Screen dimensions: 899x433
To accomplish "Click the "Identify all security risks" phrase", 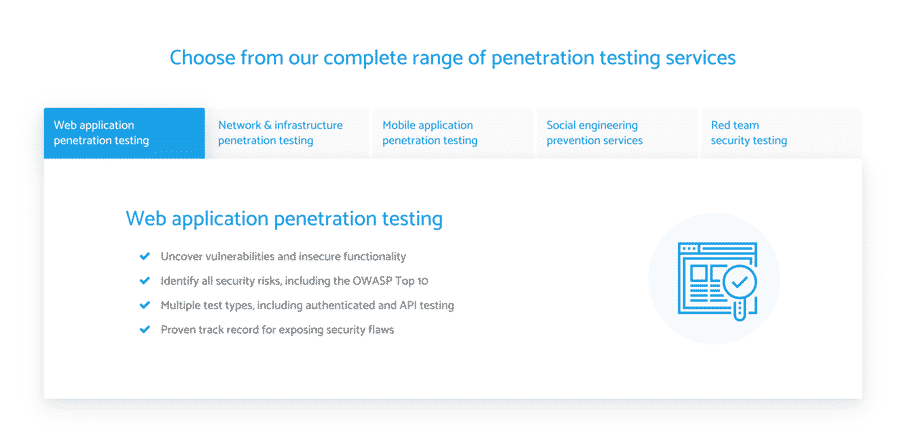I will coord(225,281).
